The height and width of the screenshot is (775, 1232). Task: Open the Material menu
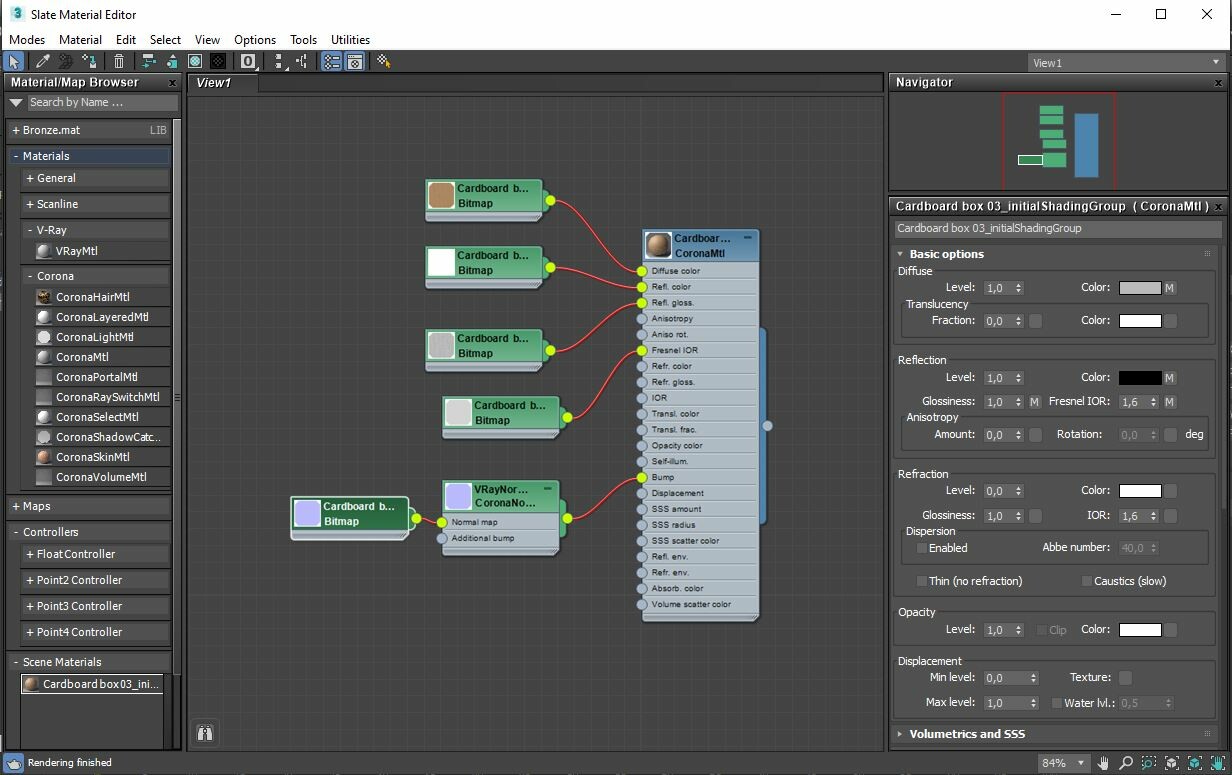click(x=80, y=40)
